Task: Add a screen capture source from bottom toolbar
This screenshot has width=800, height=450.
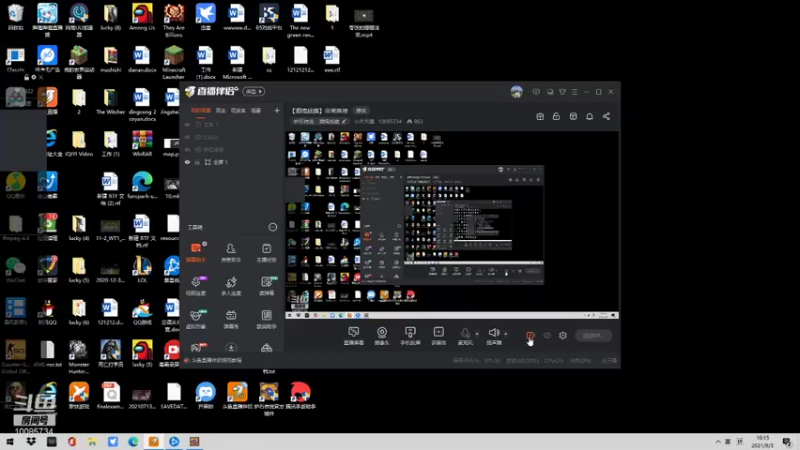Action: coord(353,336)
